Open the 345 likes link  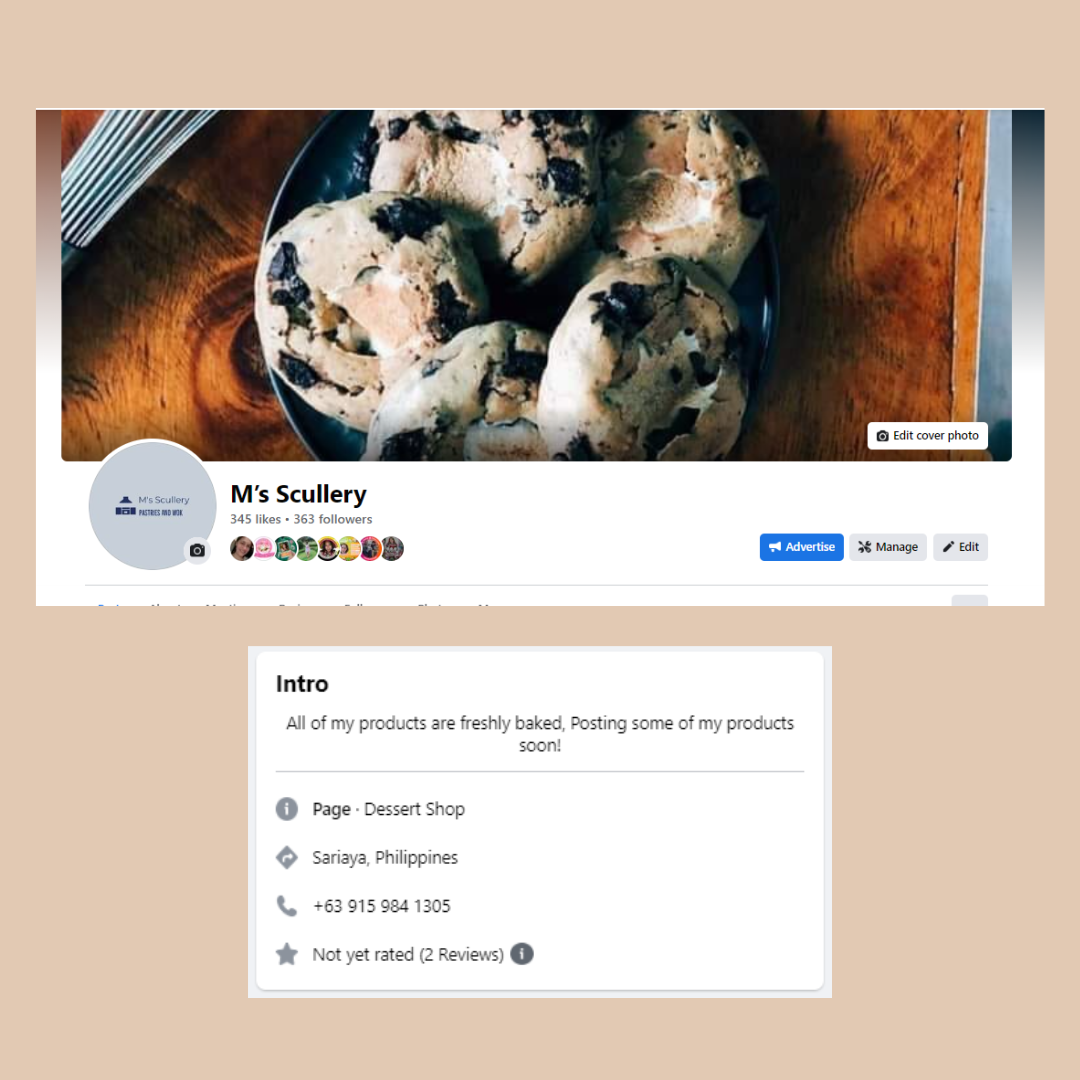256,519
